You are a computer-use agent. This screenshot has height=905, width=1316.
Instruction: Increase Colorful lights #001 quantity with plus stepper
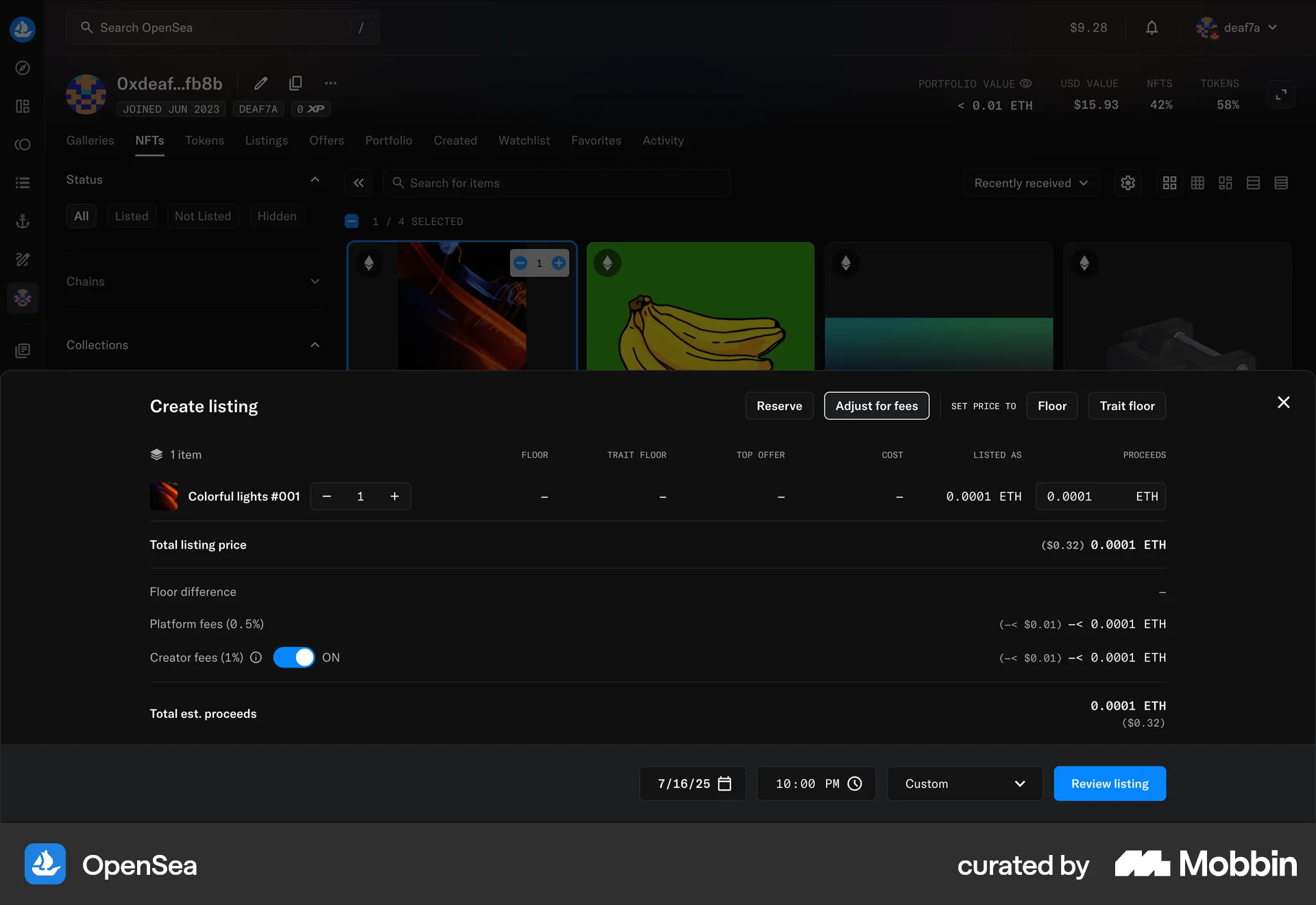click(395, 496)
